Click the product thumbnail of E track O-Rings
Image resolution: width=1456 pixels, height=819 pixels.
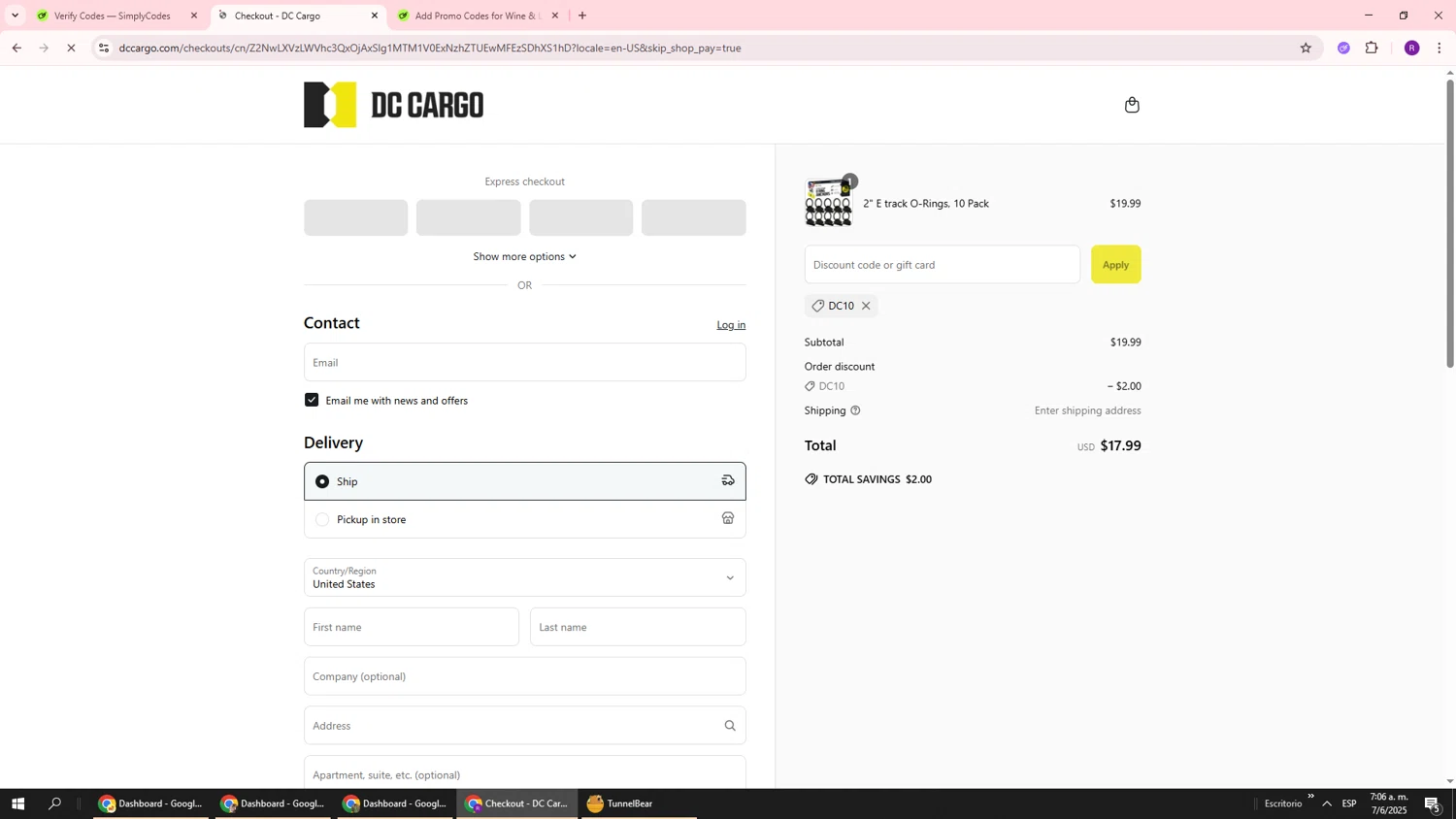coord(829,204)
